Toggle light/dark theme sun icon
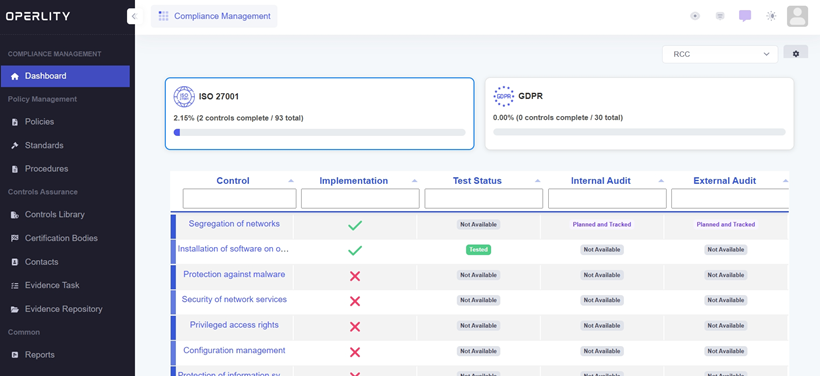The image size is (820, 376). 771,16
